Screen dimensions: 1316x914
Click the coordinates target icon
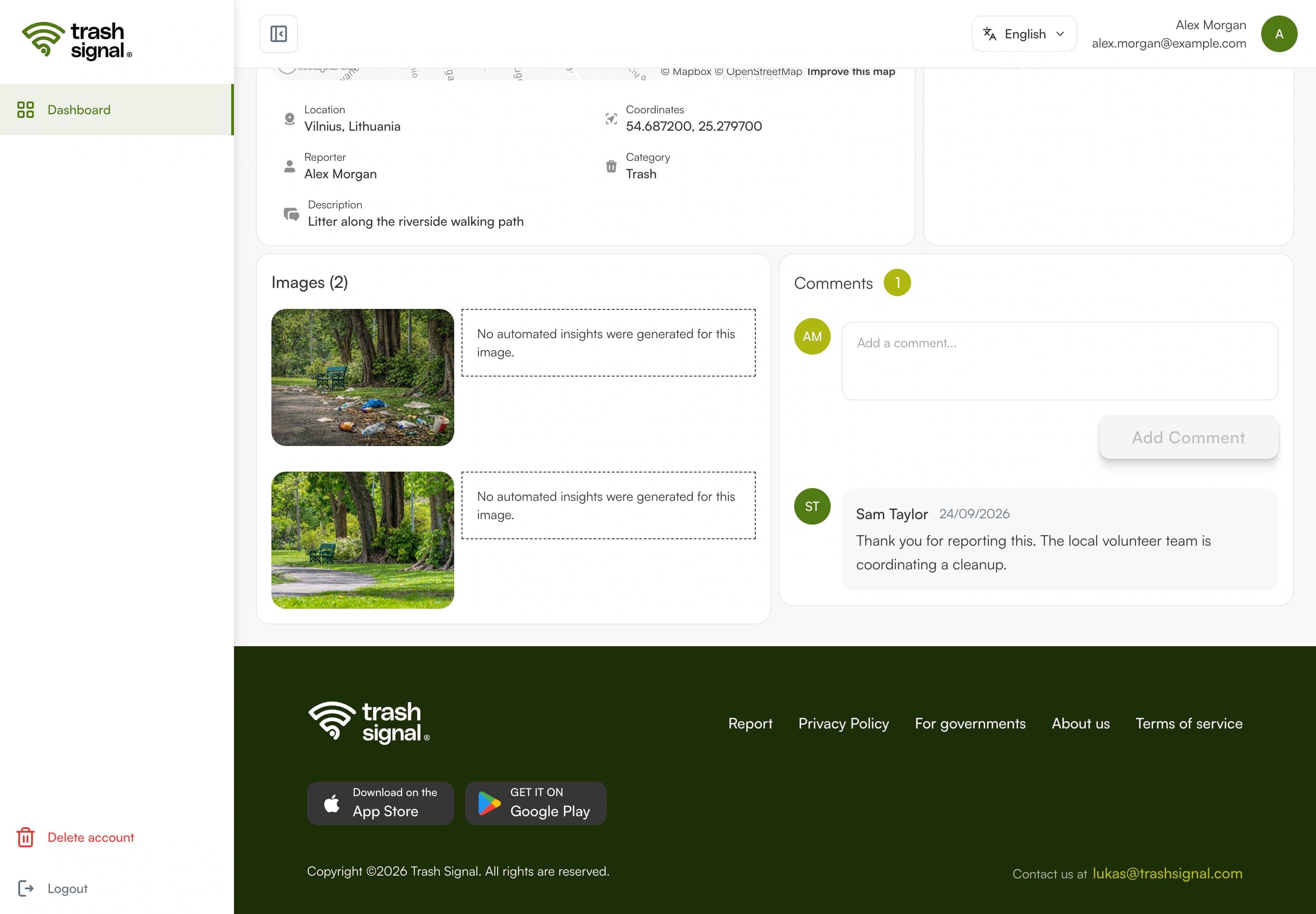tap(611, 118)
